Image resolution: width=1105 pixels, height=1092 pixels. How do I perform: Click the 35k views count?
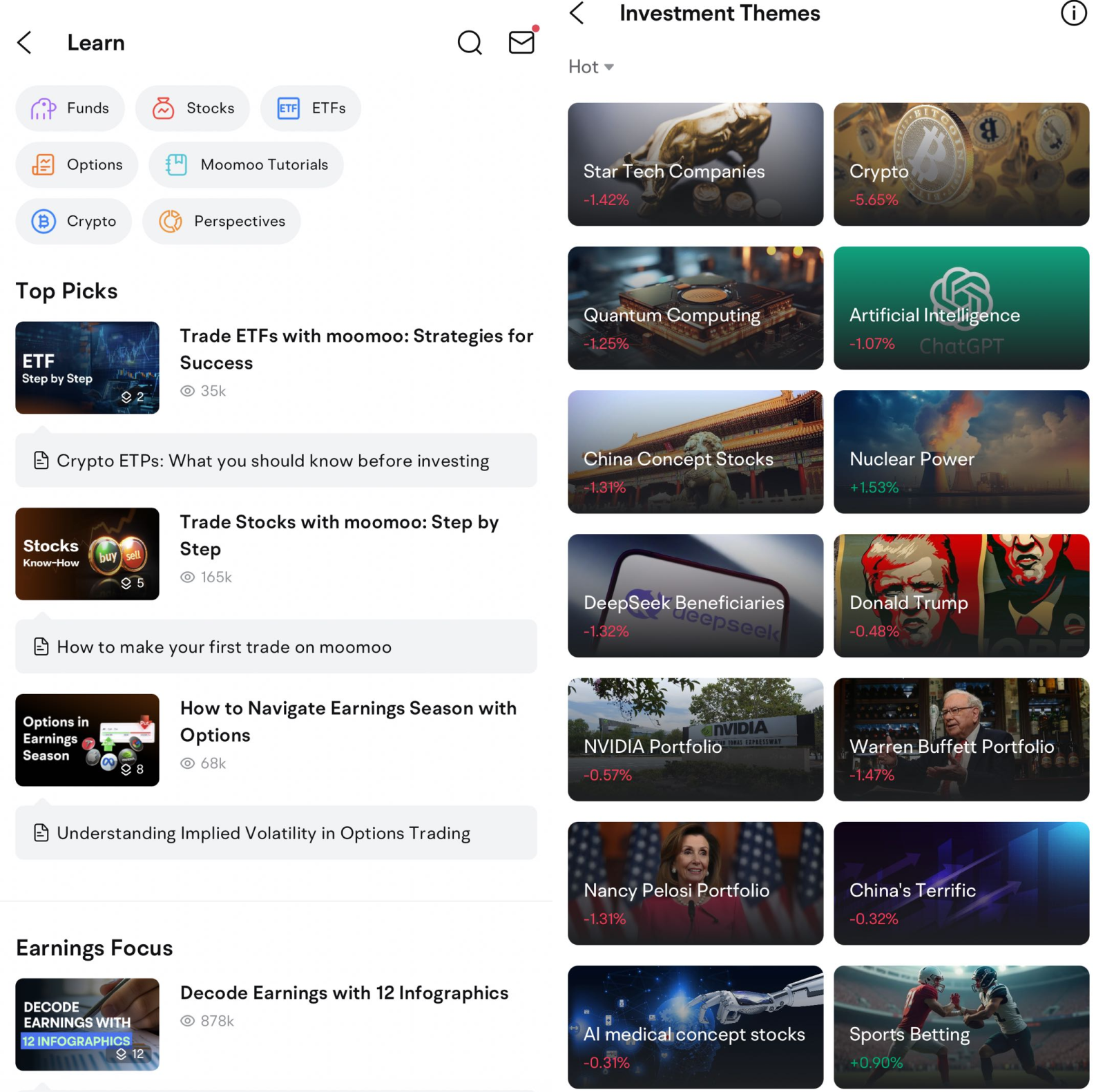pyautogui.click(x=203, y=391)
